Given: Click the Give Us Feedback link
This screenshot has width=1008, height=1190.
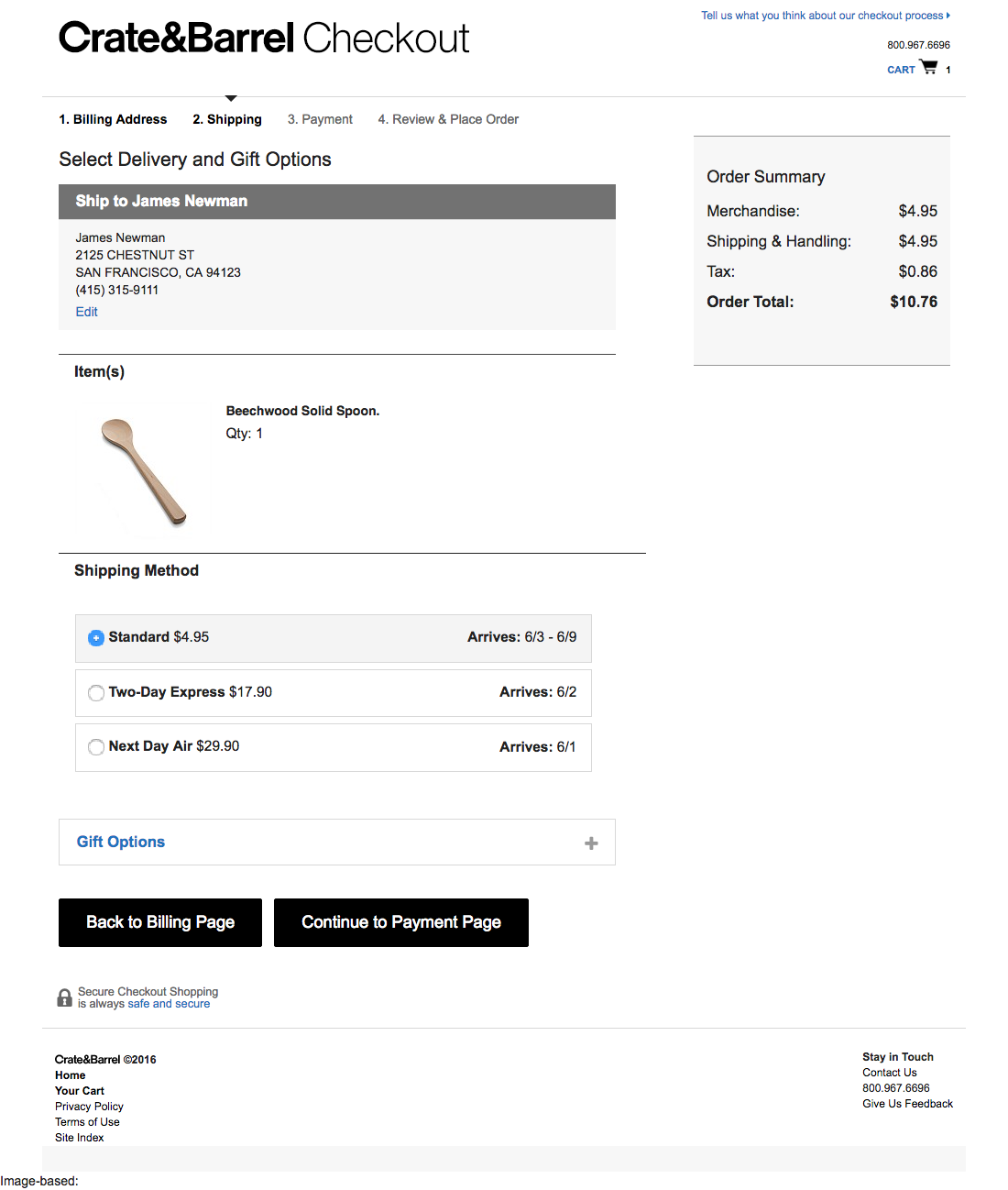Looking at the screenshot, I should pyautogui.click(x=907, y=1103).
